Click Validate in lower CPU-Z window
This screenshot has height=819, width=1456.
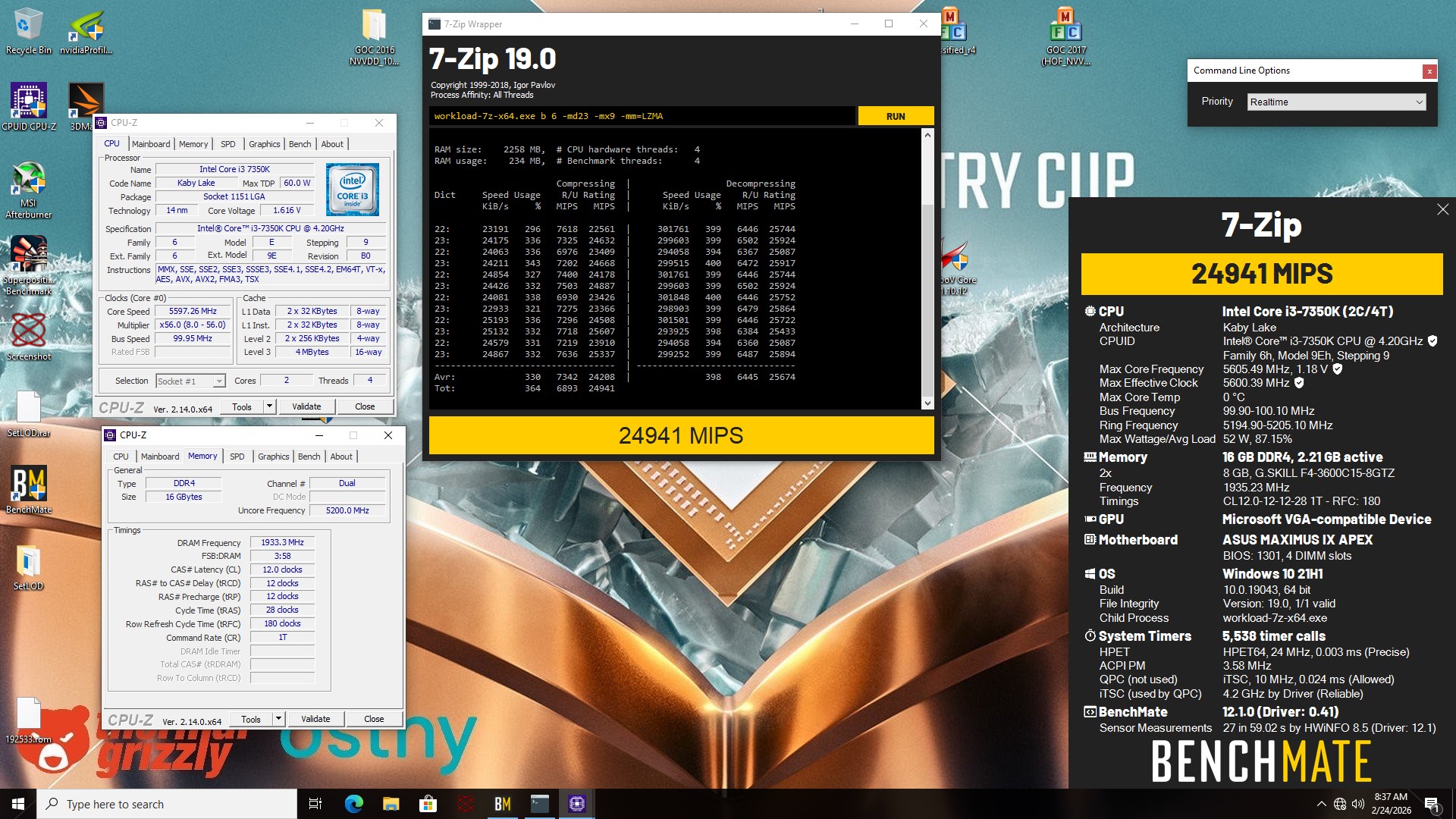315,719
